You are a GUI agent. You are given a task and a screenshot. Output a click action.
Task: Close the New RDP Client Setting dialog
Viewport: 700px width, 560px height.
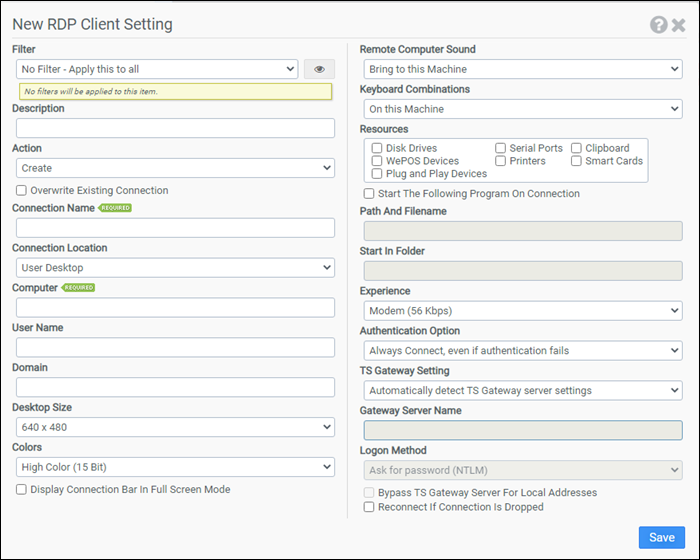[x=679, y=25]
